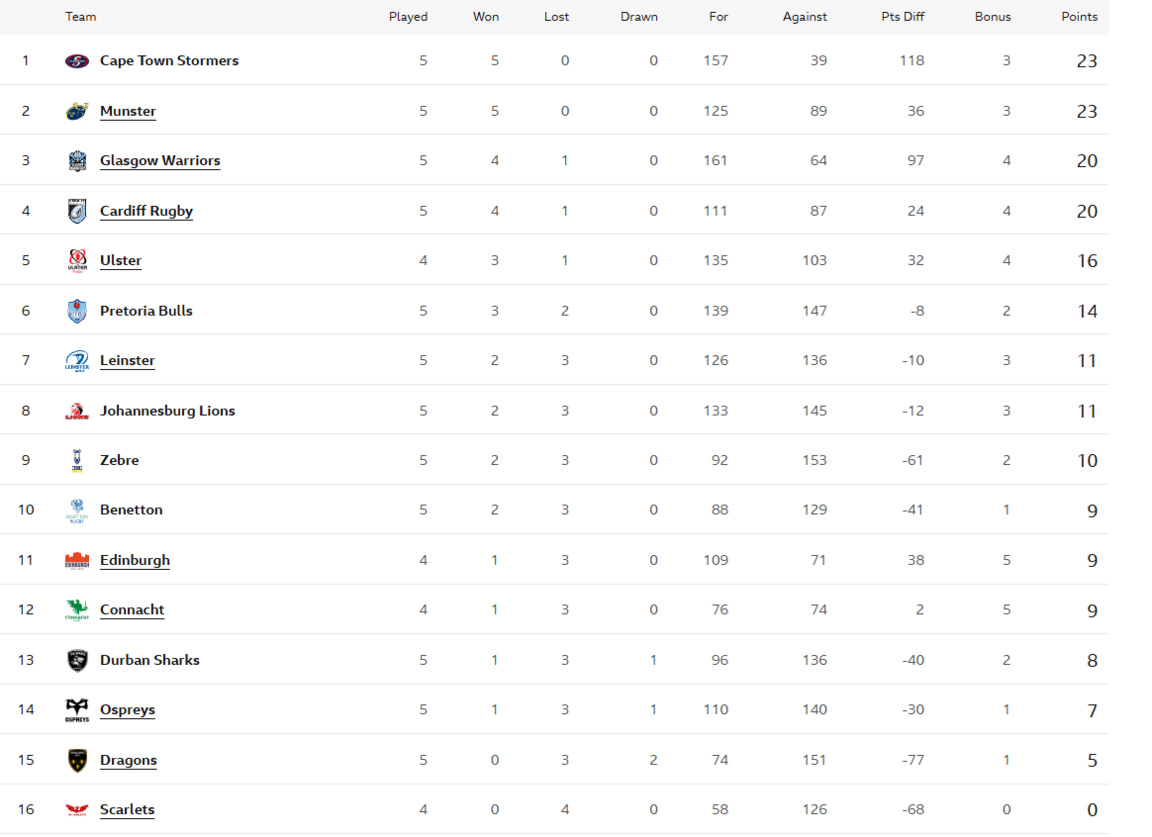The height and width of the screenshot is (837, 1152).
Task: Click the Cape Town Stormers crest icon
Action: click(78, 60)
